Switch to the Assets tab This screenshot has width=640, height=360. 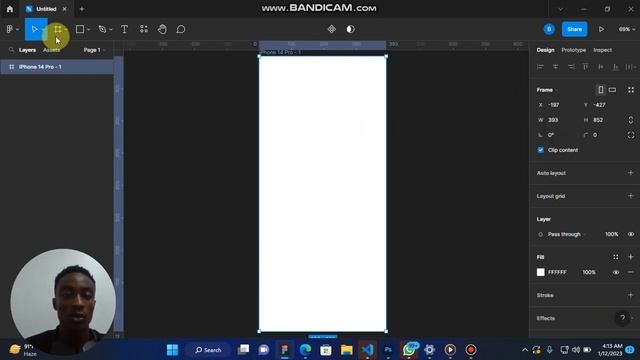(51, 50)
